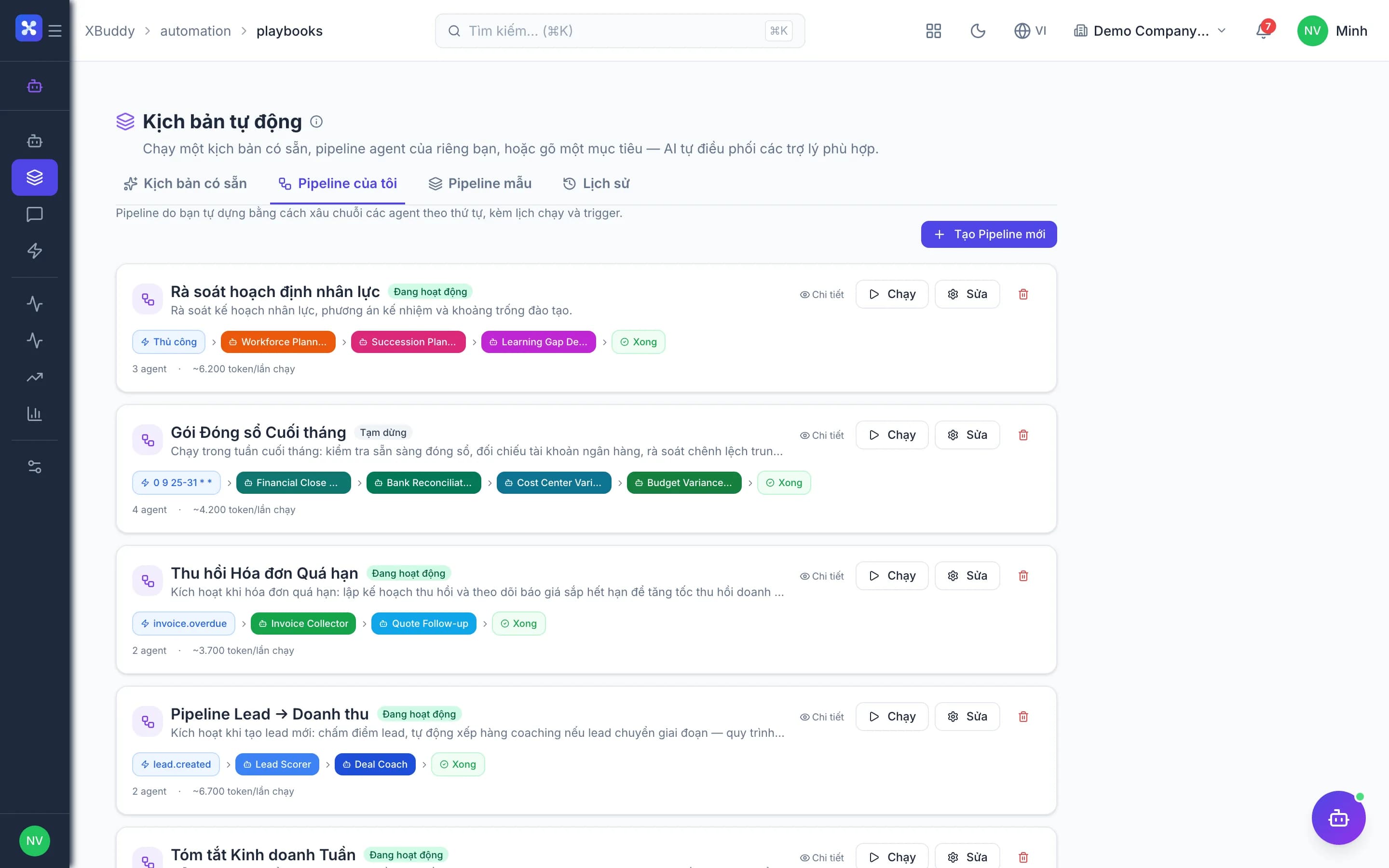Viewport: 1389px width, 868px height.
Task: View Chi tiết of Pipeline Lead → Doanh thu
Action: 822,717
